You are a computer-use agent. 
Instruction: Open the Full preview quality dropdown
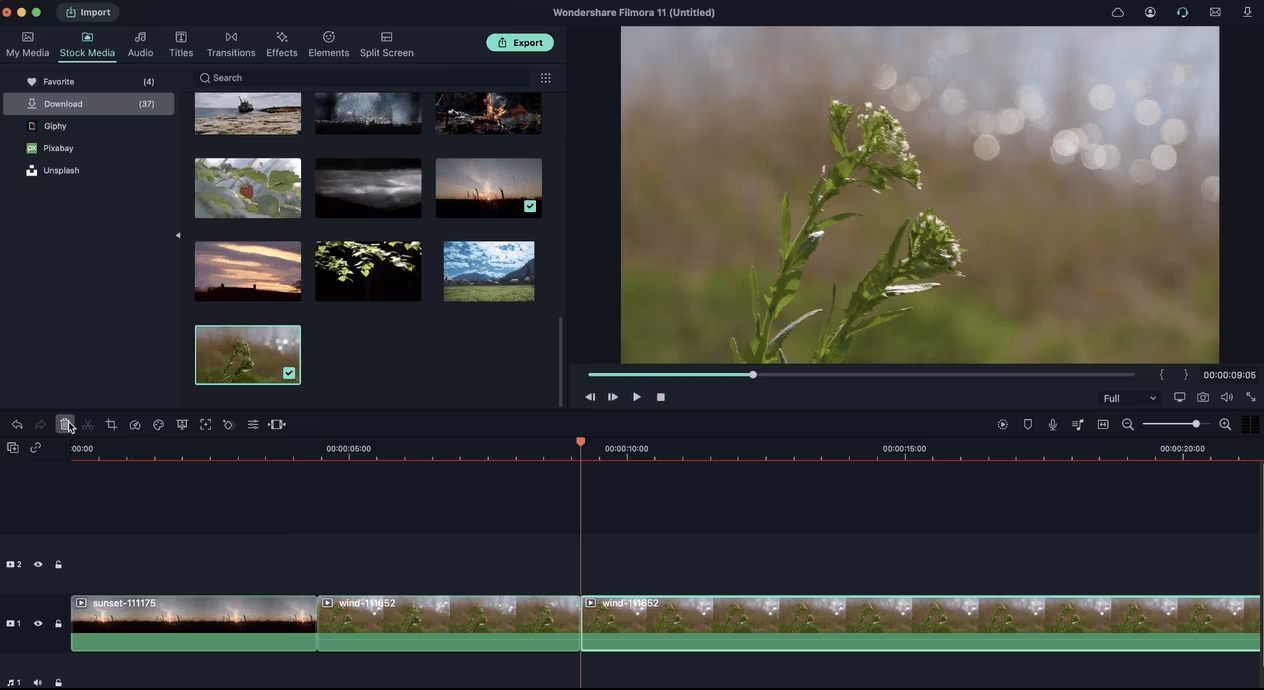click(x=1129, y=398)
